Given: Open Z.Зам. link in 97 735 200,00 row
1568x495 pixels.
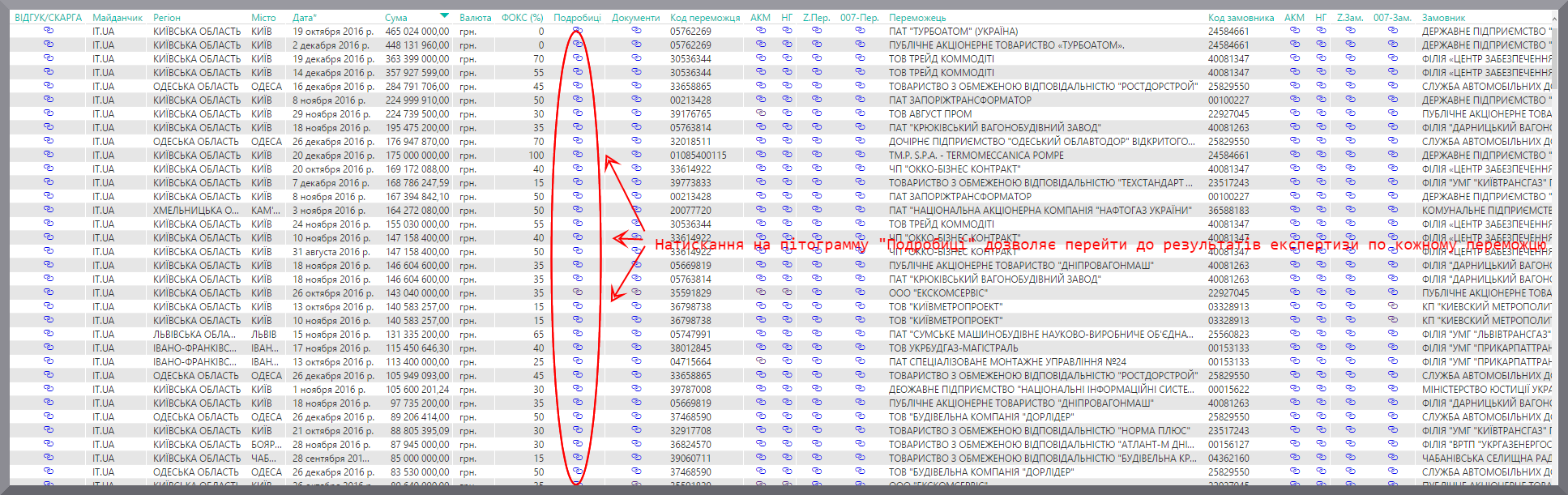Looking at the screenshot, I should pyautogui.click(x=1349, y=403).
